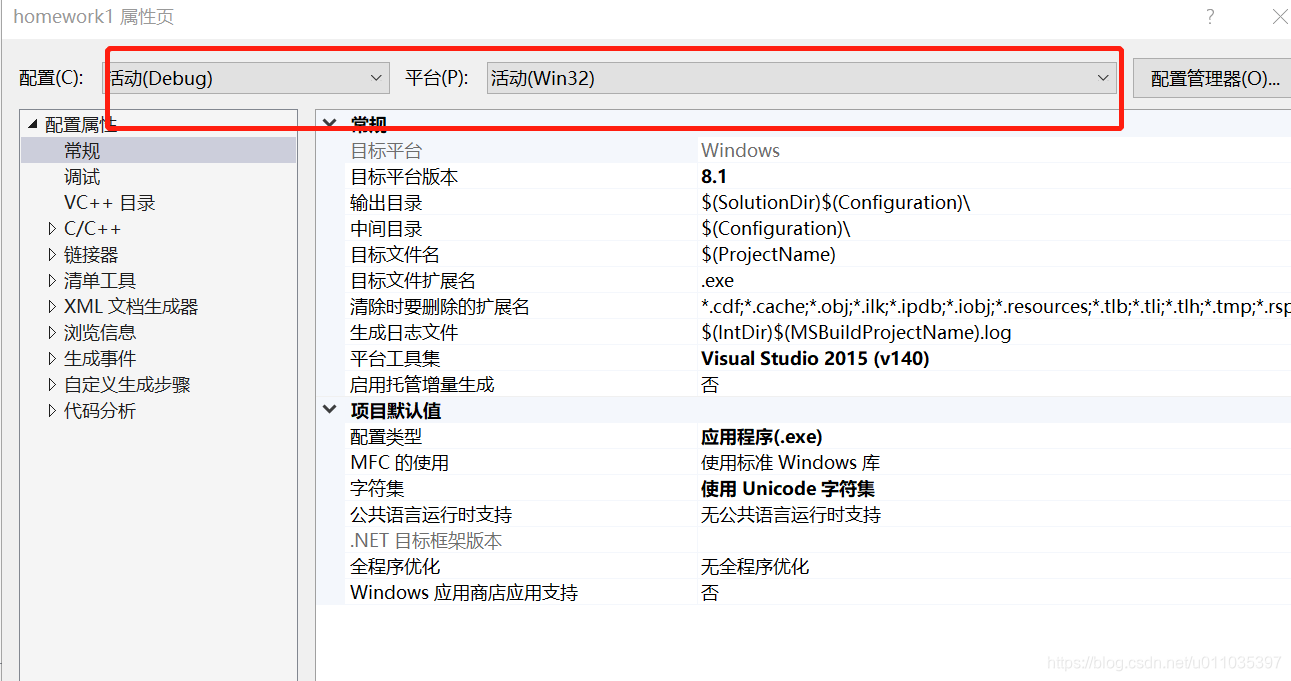
Task: Expand the 代码分析 tree node
Action: [x=52, y=411]
